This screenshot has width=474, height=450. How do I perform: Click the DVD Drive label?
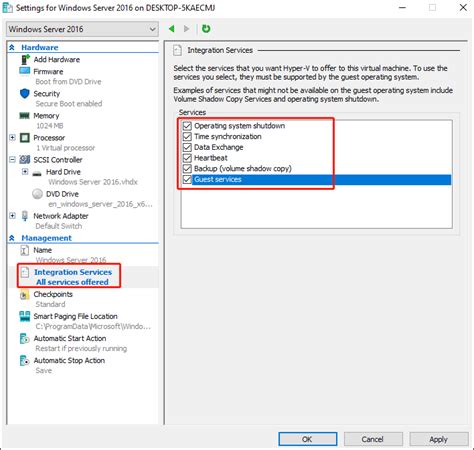62,194
